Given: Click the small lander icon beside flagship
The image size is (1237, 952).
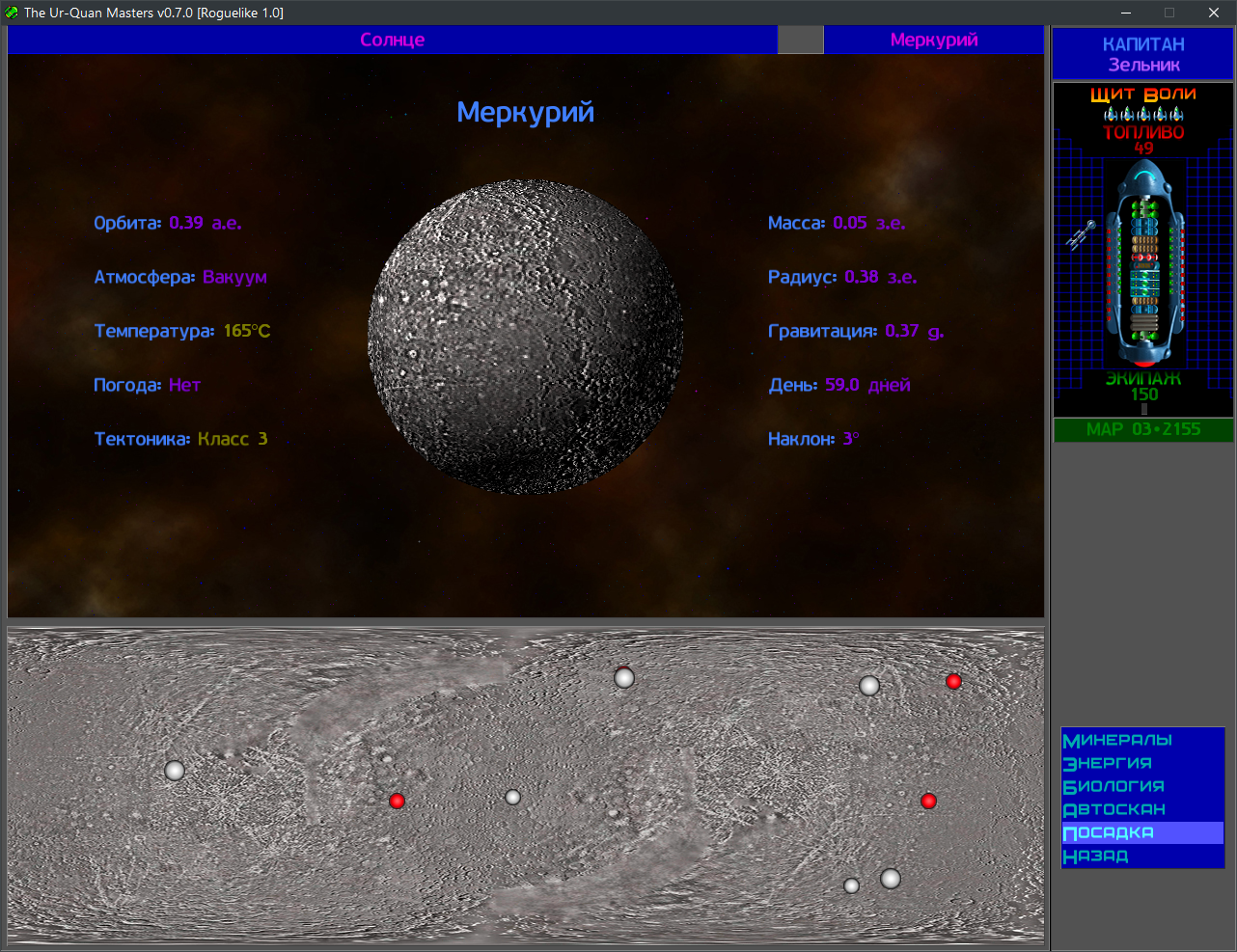Looking at the screenshot, I should (x=1081, y=234).
